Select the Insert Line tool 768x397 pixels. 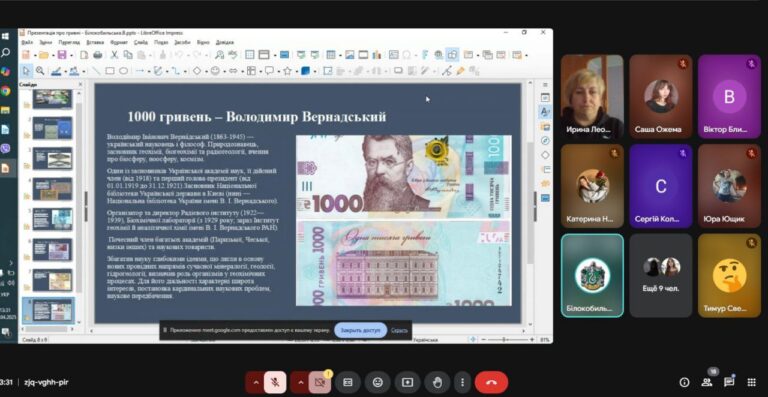coord(96,71)
